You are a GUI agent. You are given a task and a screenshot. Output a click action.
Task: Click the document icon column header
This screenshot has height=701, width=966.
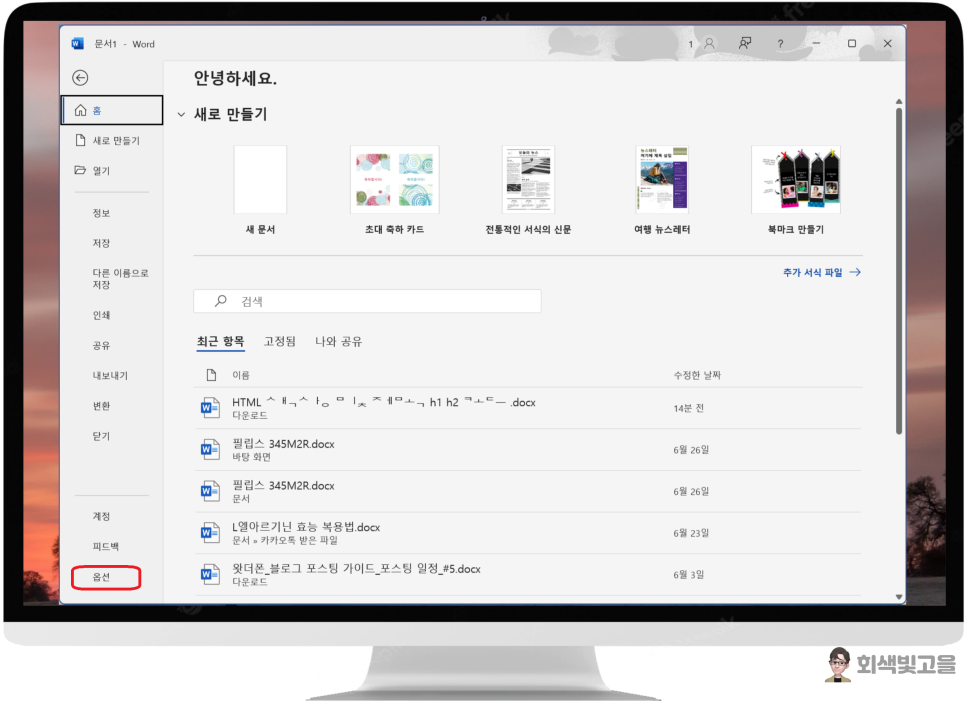211,375
